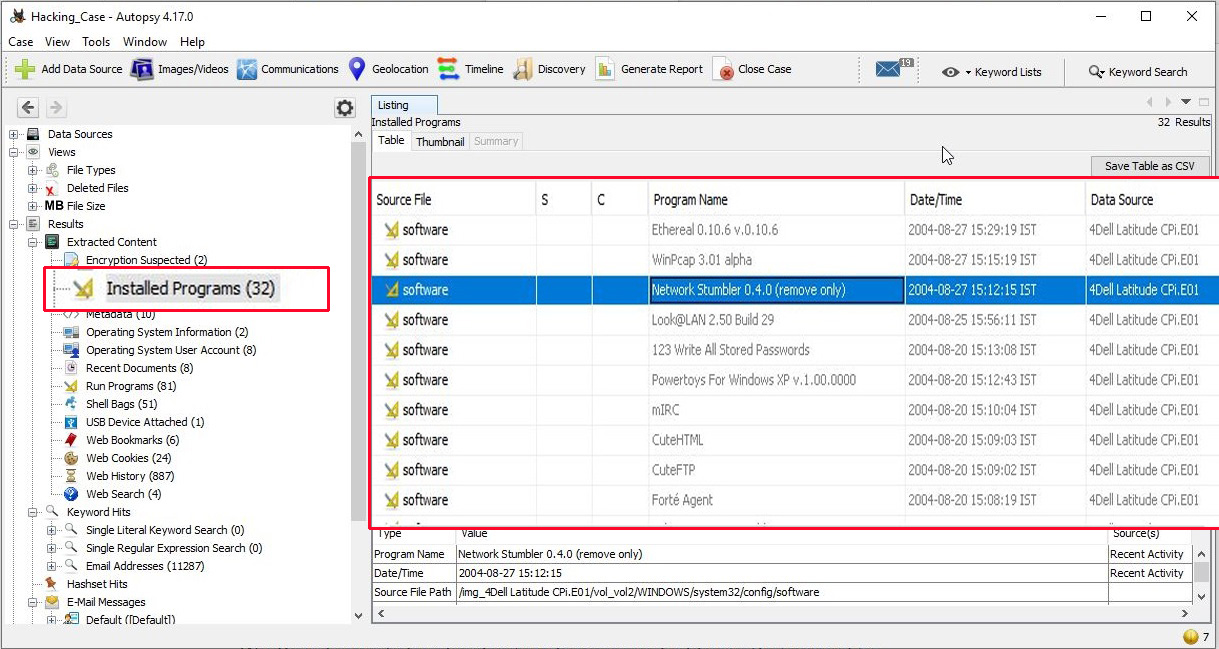Expand the Deleted Files node

coord(33,188)
